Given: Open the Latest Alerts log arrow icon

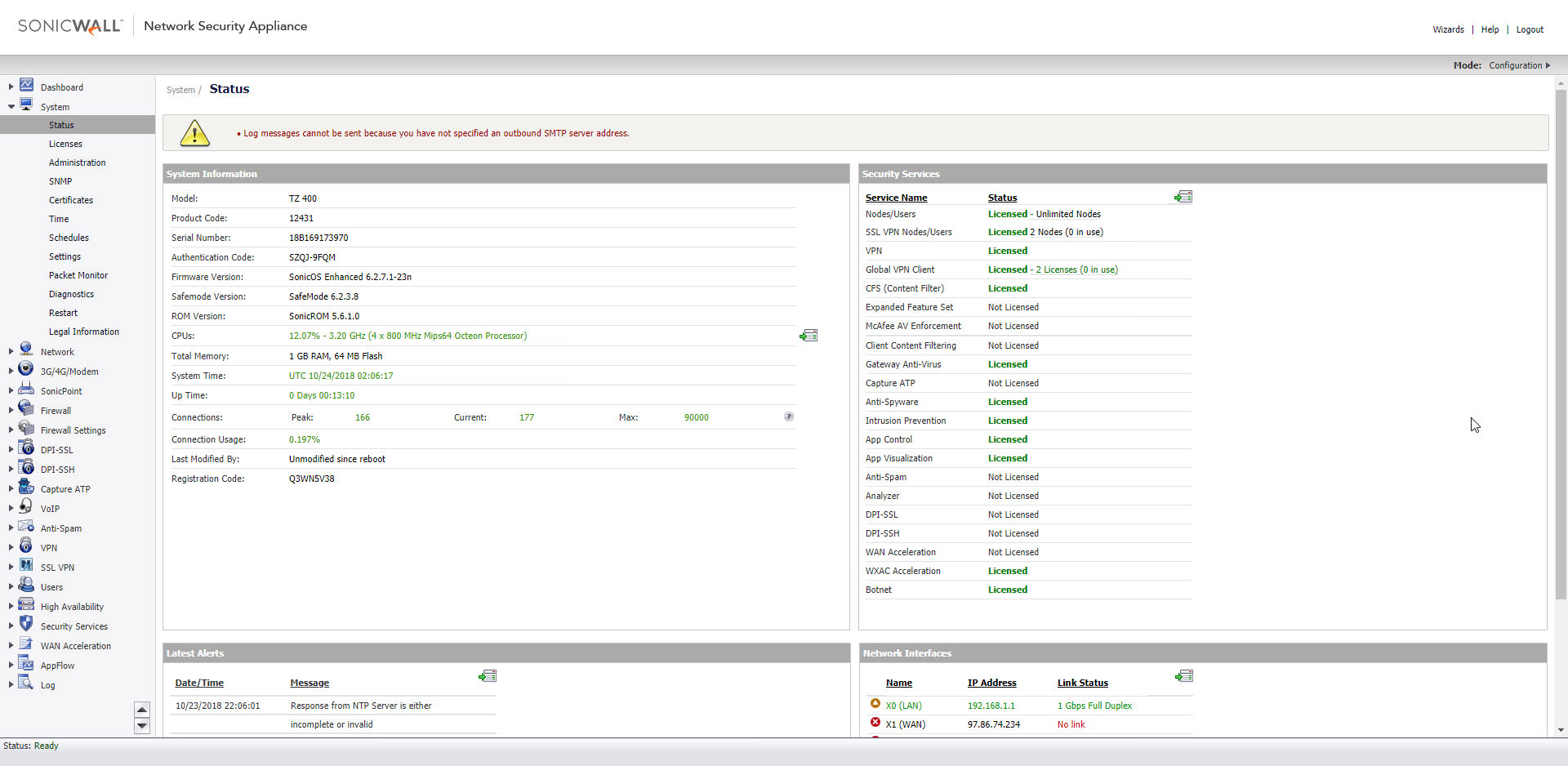Looking at the screenshot, I should pyautogui.click(x=488, y=676).
